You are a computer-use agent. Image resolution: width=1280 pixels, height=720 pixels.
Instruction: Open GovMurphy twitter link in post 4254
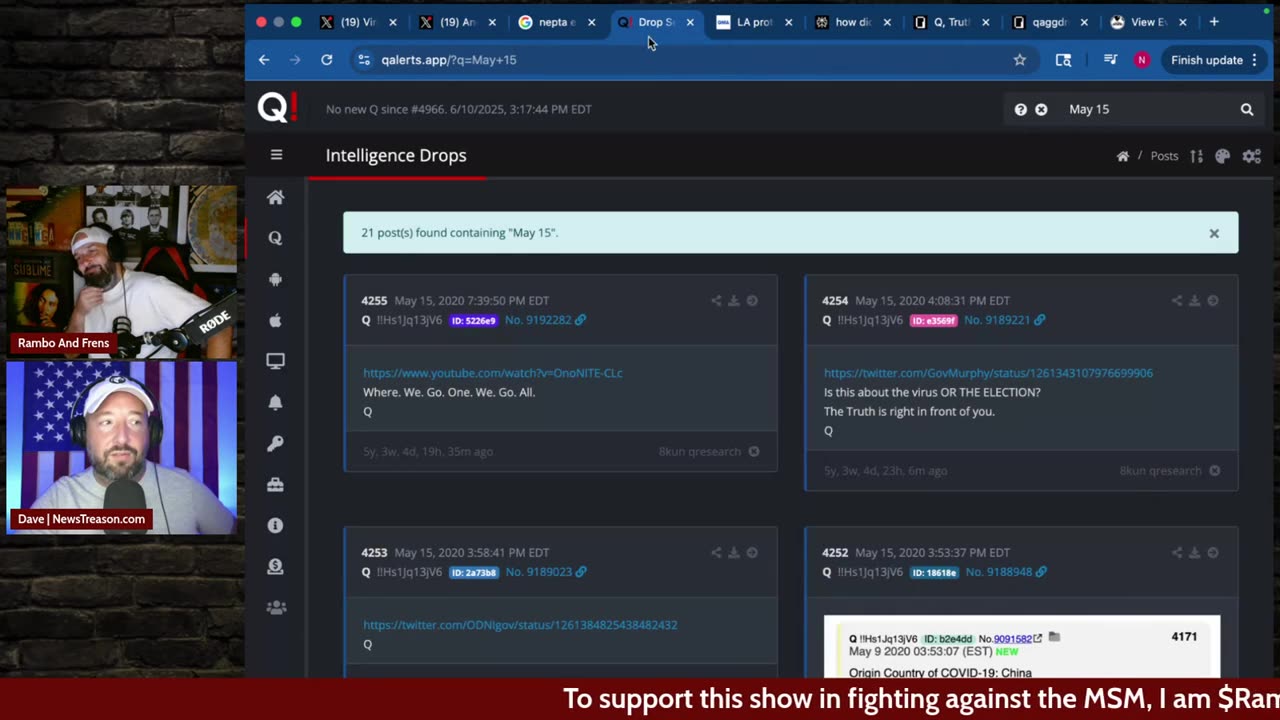988,373
